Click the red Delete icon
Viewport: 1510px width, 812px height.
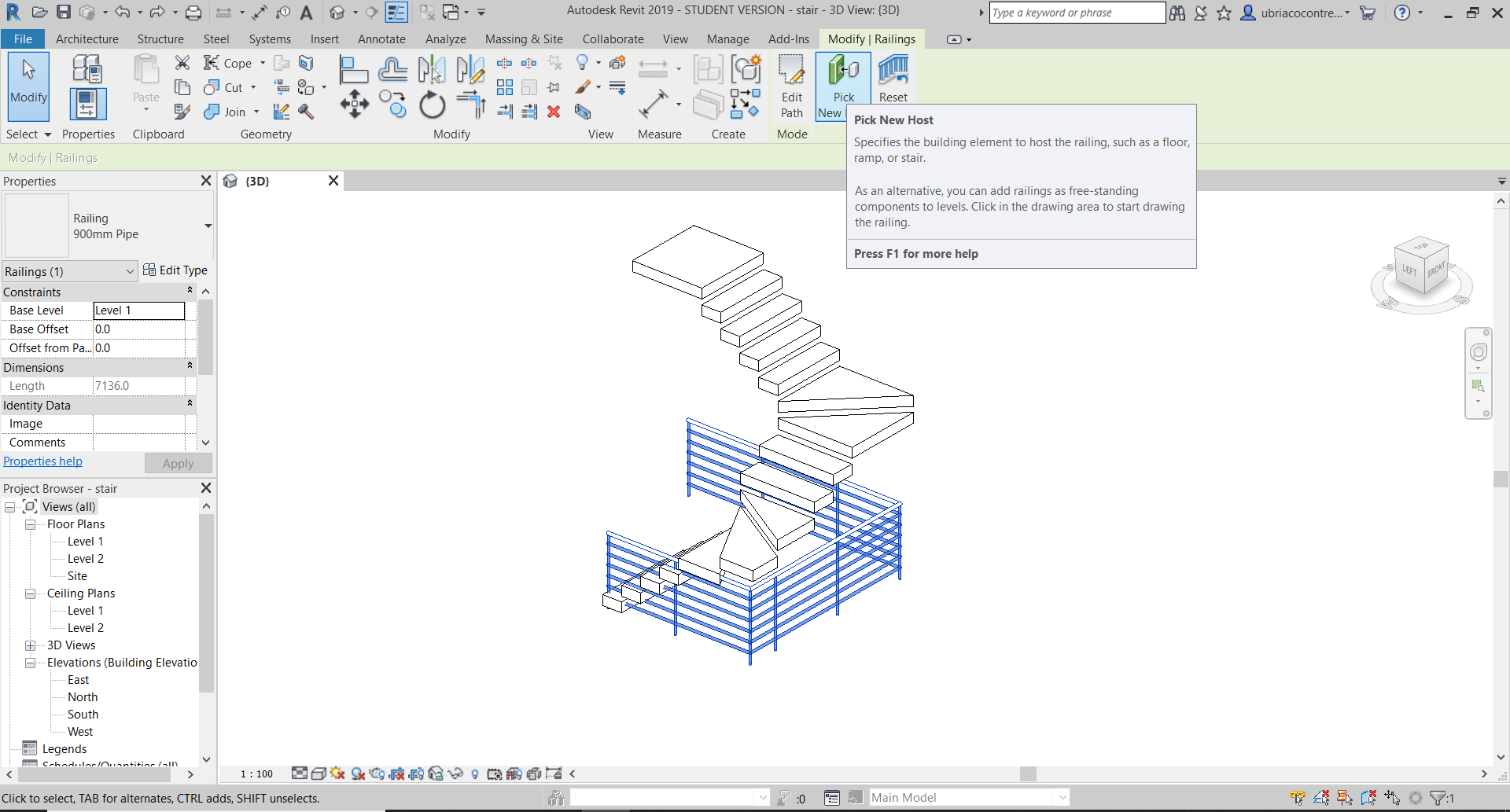[554, 112]
